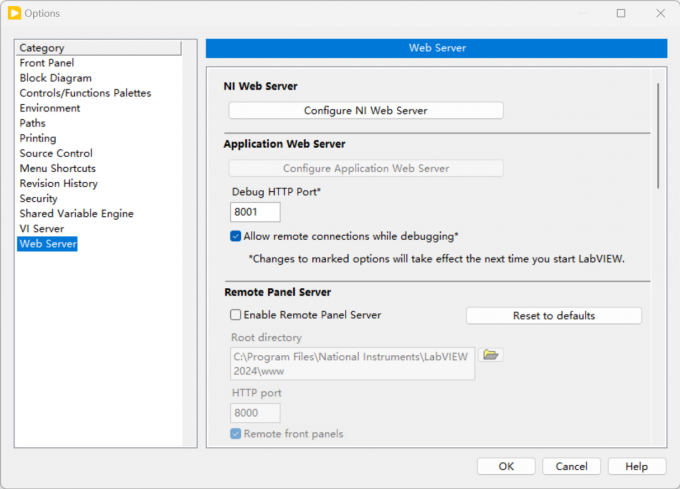
Task: Select Printing category
Action: point(38,138)
